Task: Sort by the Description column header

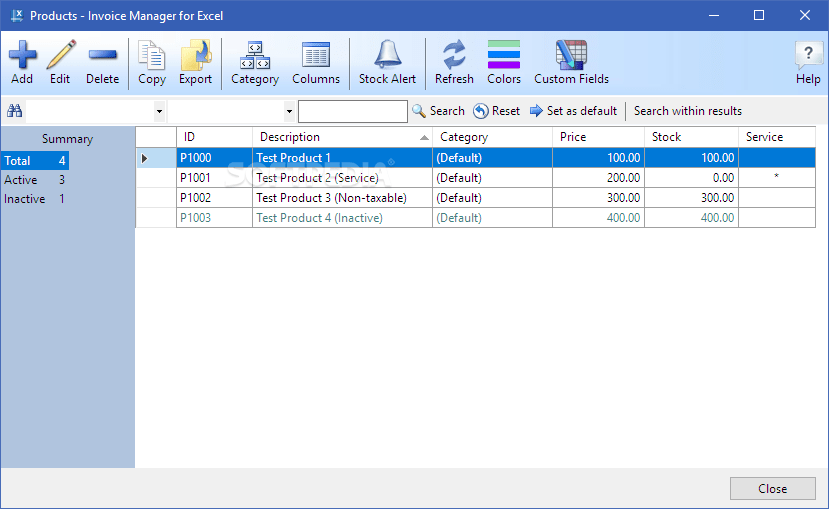Action: coord(342,137)
